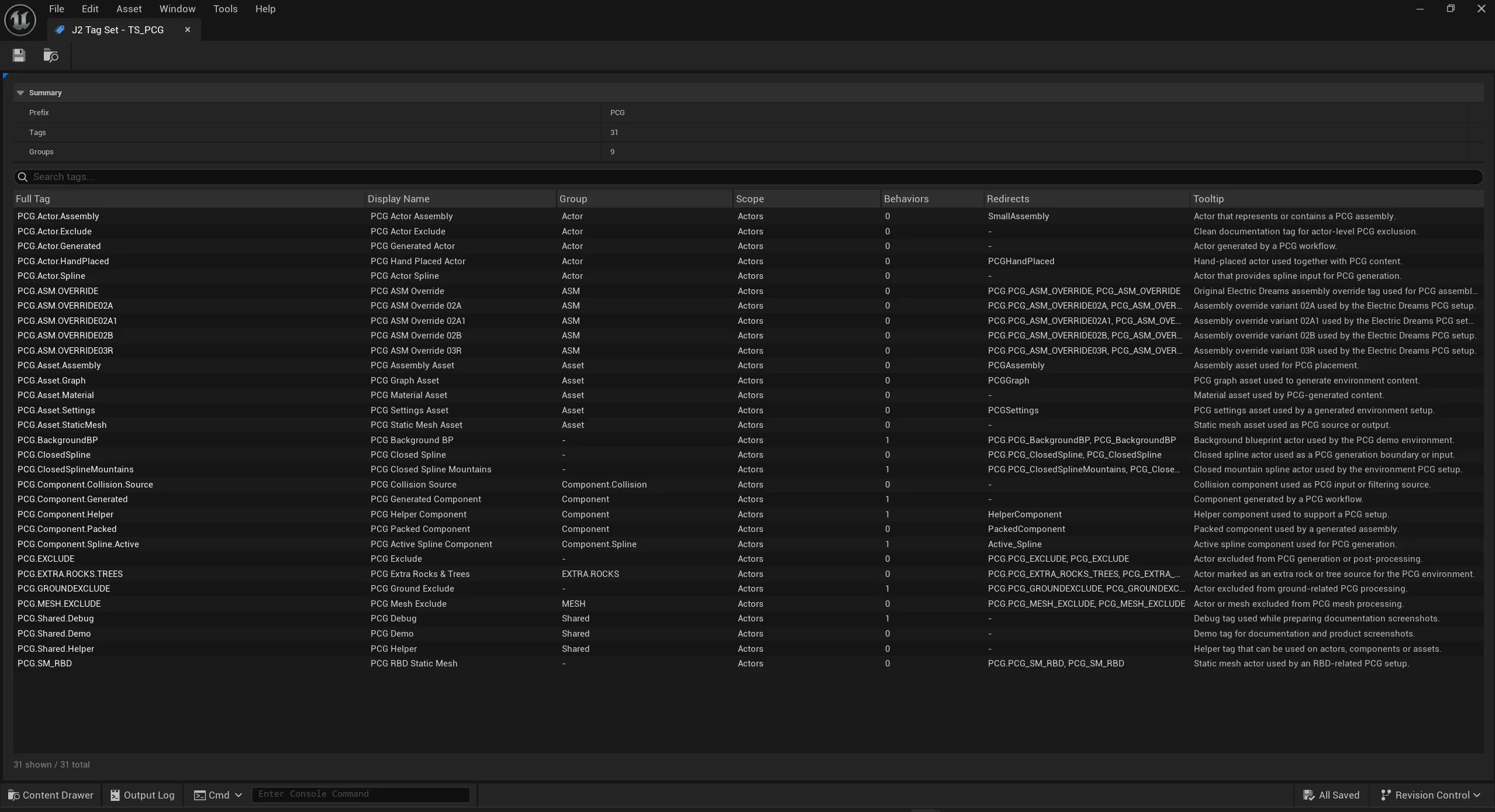1495x812 pixels.
Task: Open the Edit menu
Action: point(90,9)
